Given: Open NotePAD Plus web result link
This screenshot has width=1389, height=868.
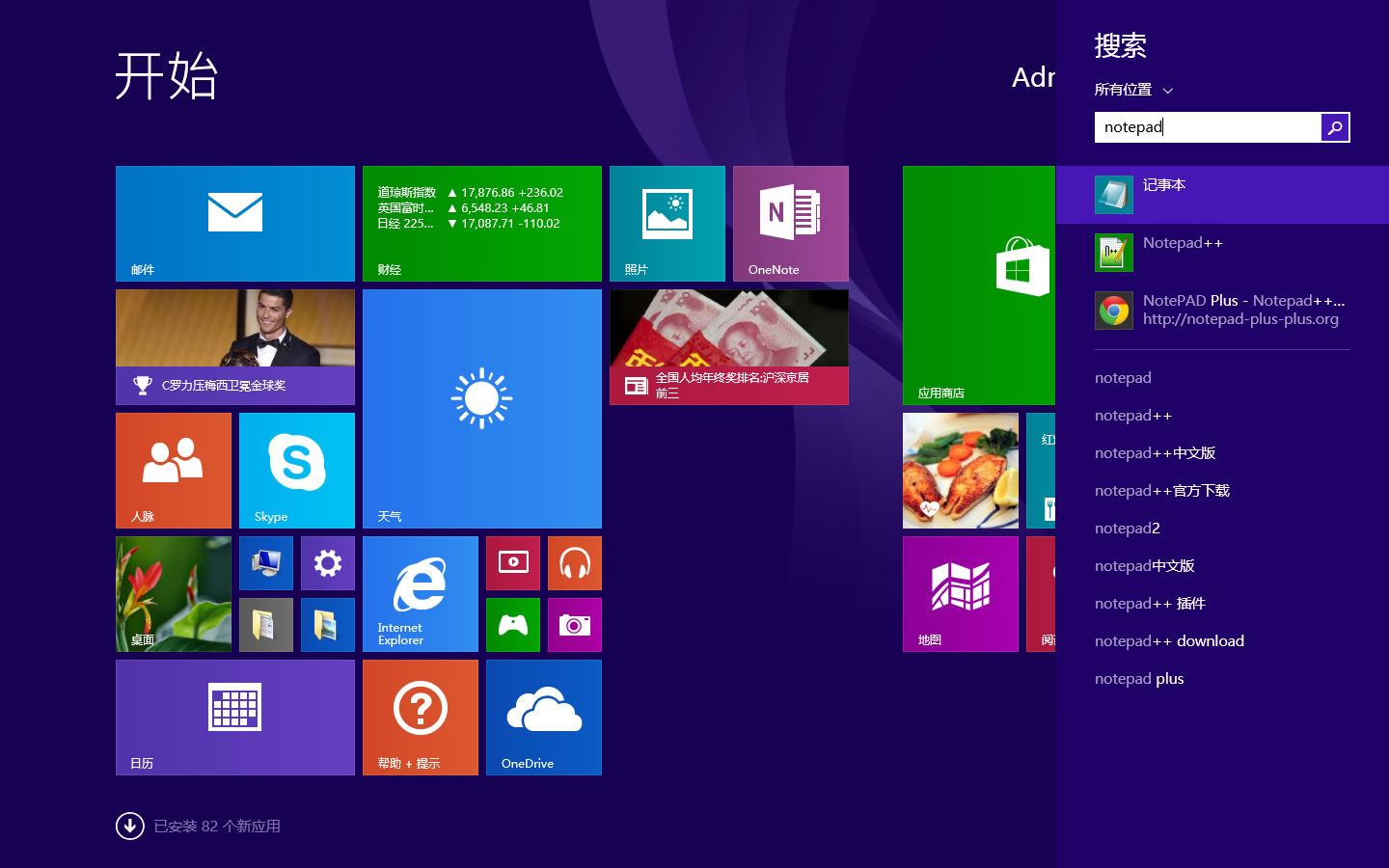Looking at the screenshot, I should coord(1222,311).
